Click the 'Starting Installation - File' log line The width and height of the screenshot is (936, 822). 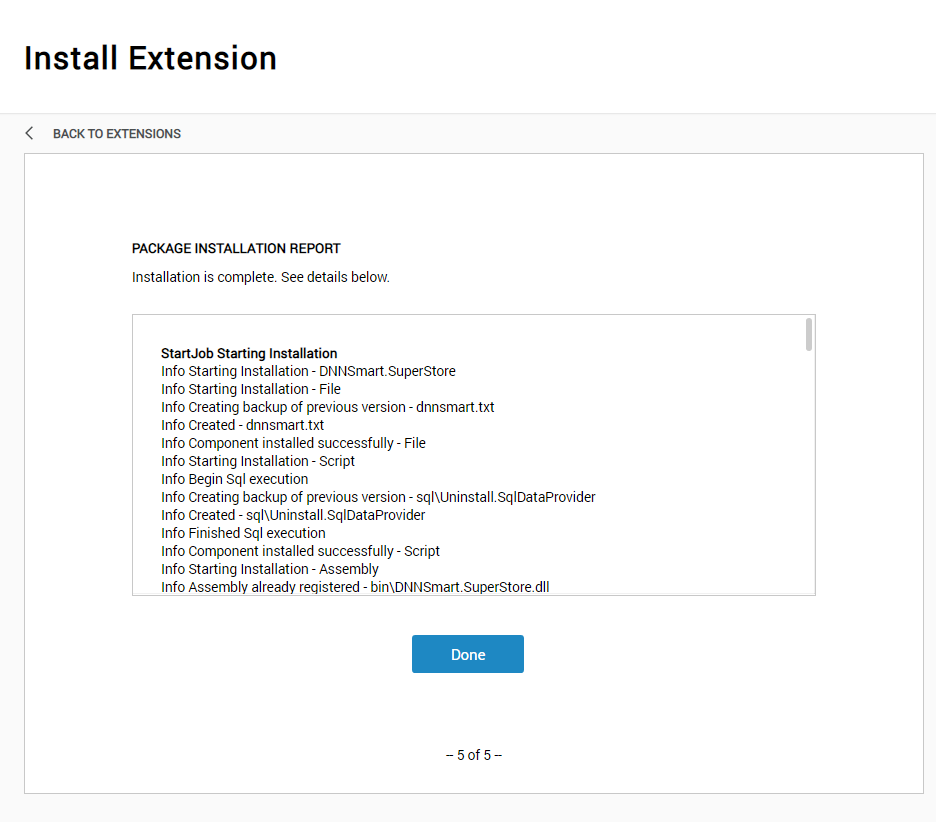tap(251, 389)
